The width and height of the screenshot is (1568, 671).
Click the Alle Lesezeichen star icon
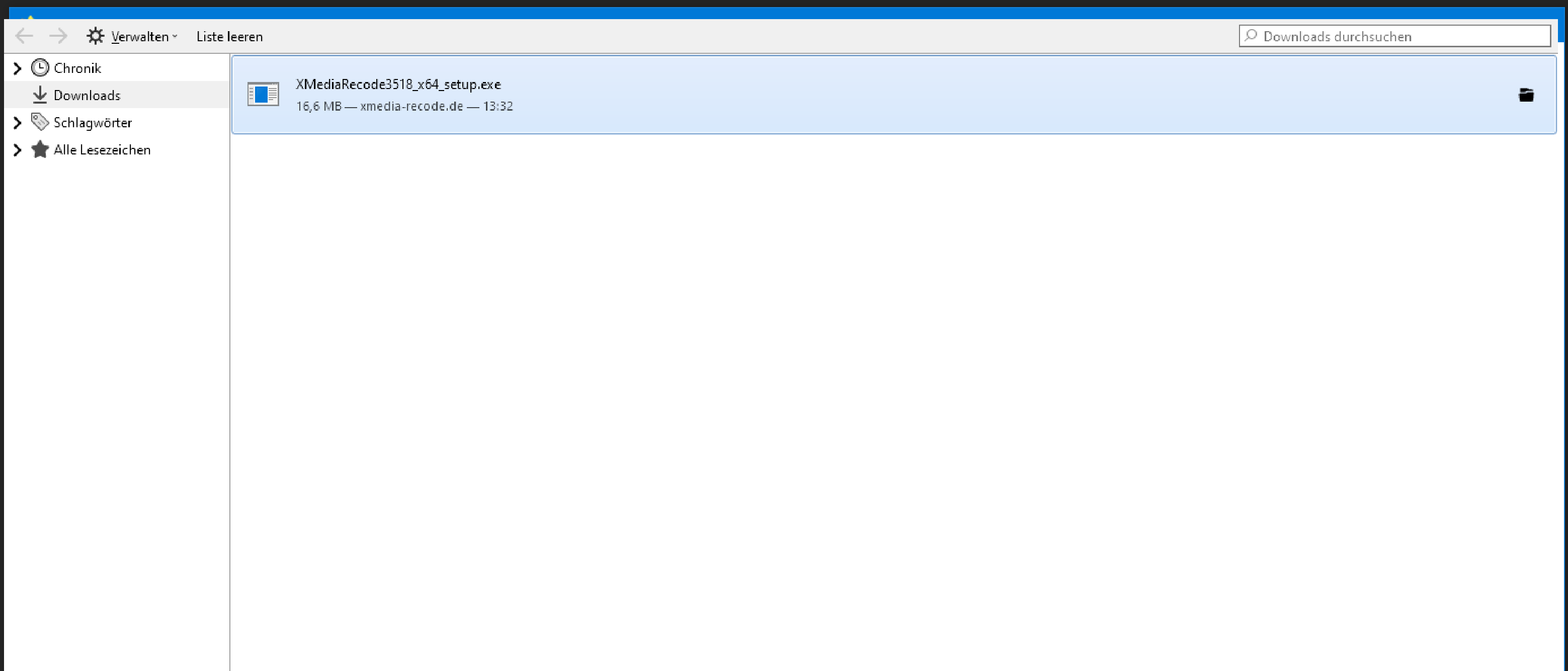[39, 149]
